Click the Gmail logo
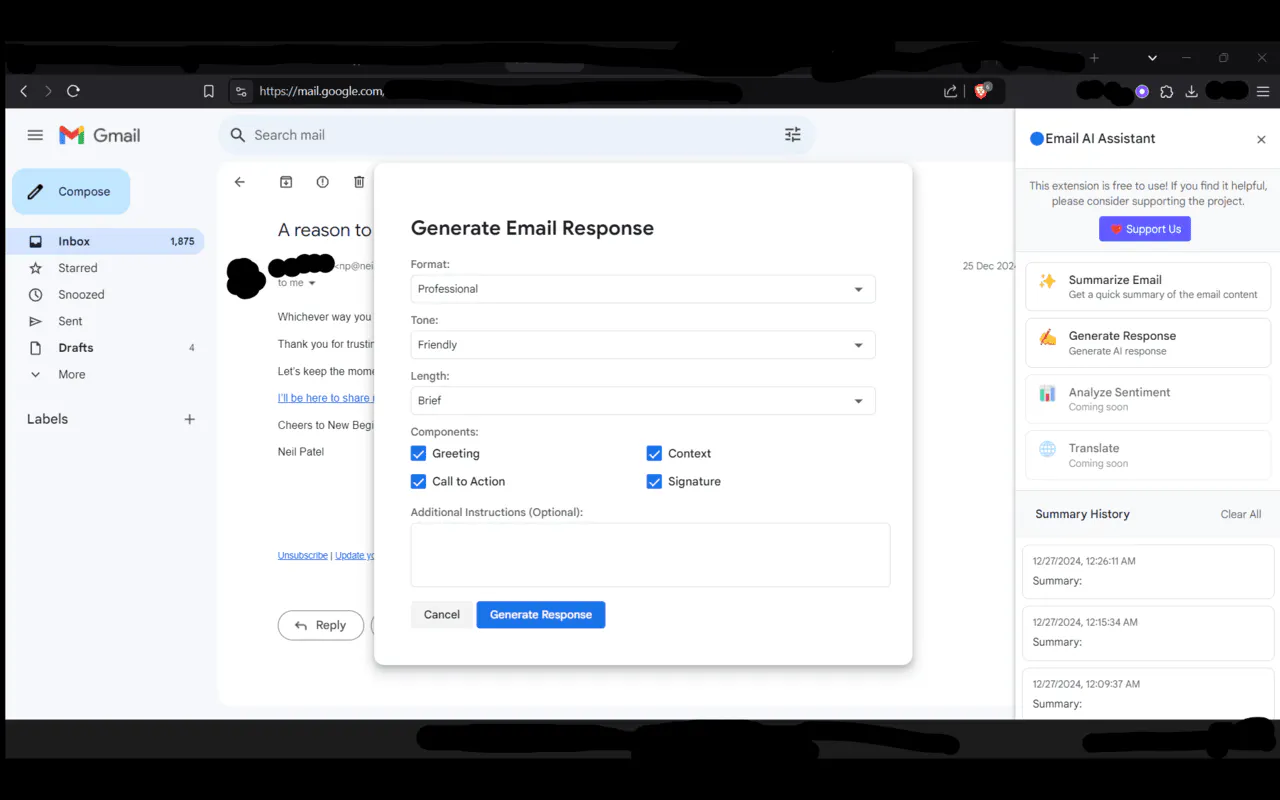 (100, 135)
